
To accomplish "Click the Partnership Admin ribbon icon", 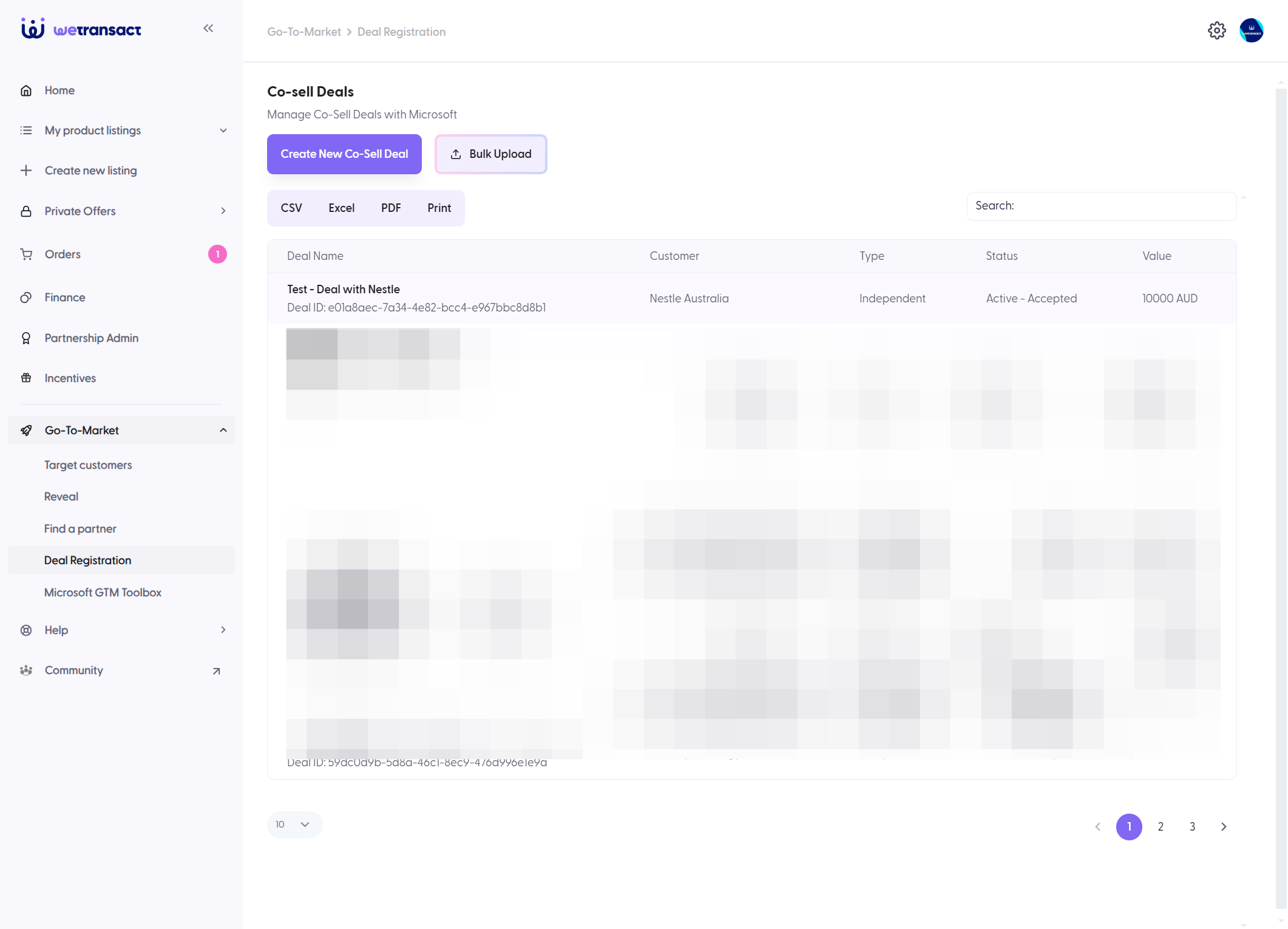I will click(26, 338).
